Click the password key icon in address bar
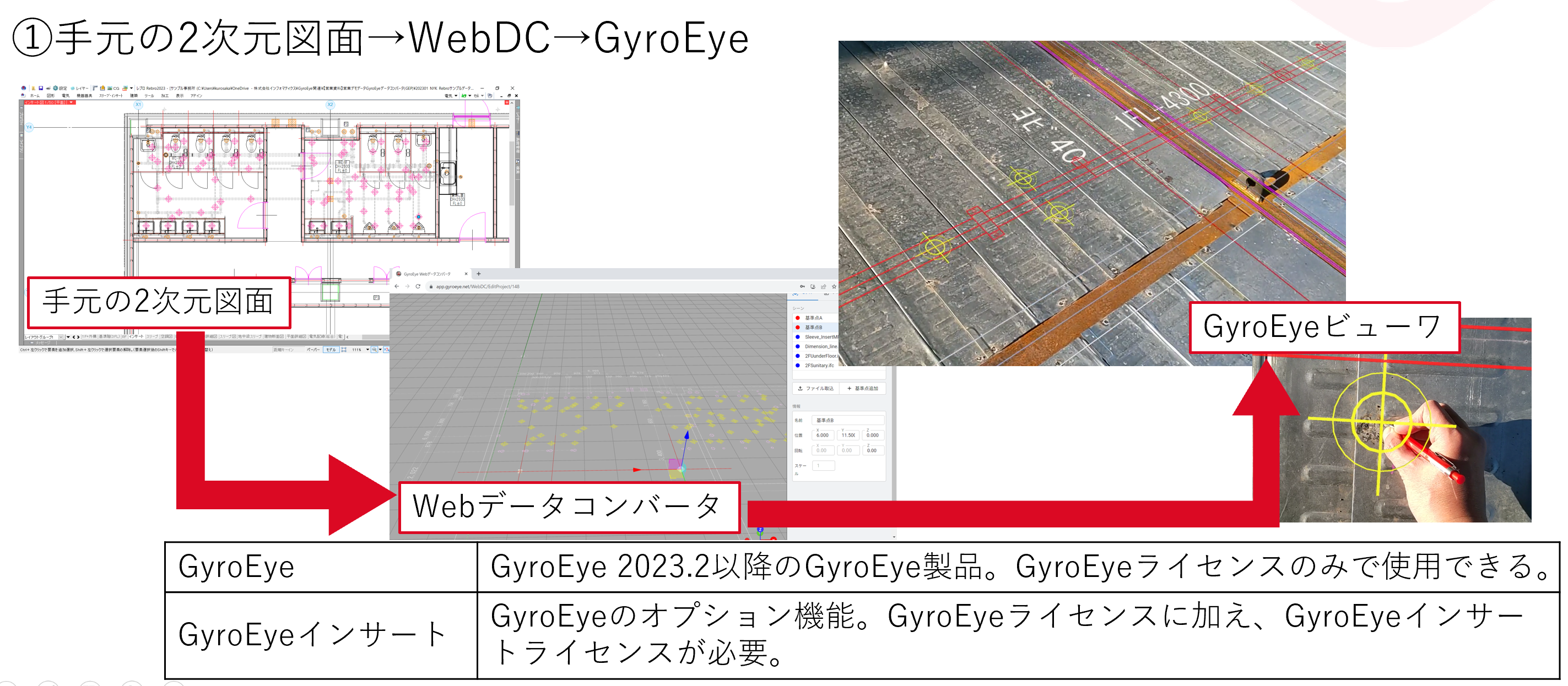 click(802, 286)
